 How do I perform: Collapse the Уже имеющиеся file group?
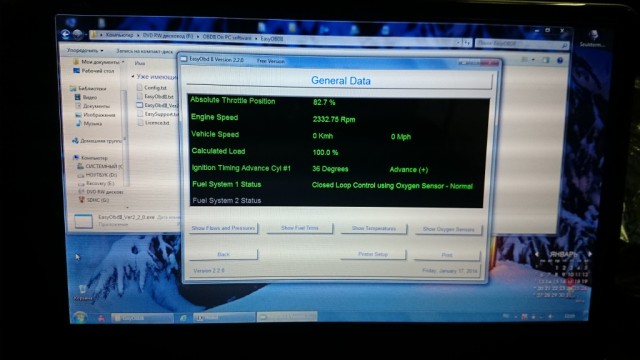133,76
